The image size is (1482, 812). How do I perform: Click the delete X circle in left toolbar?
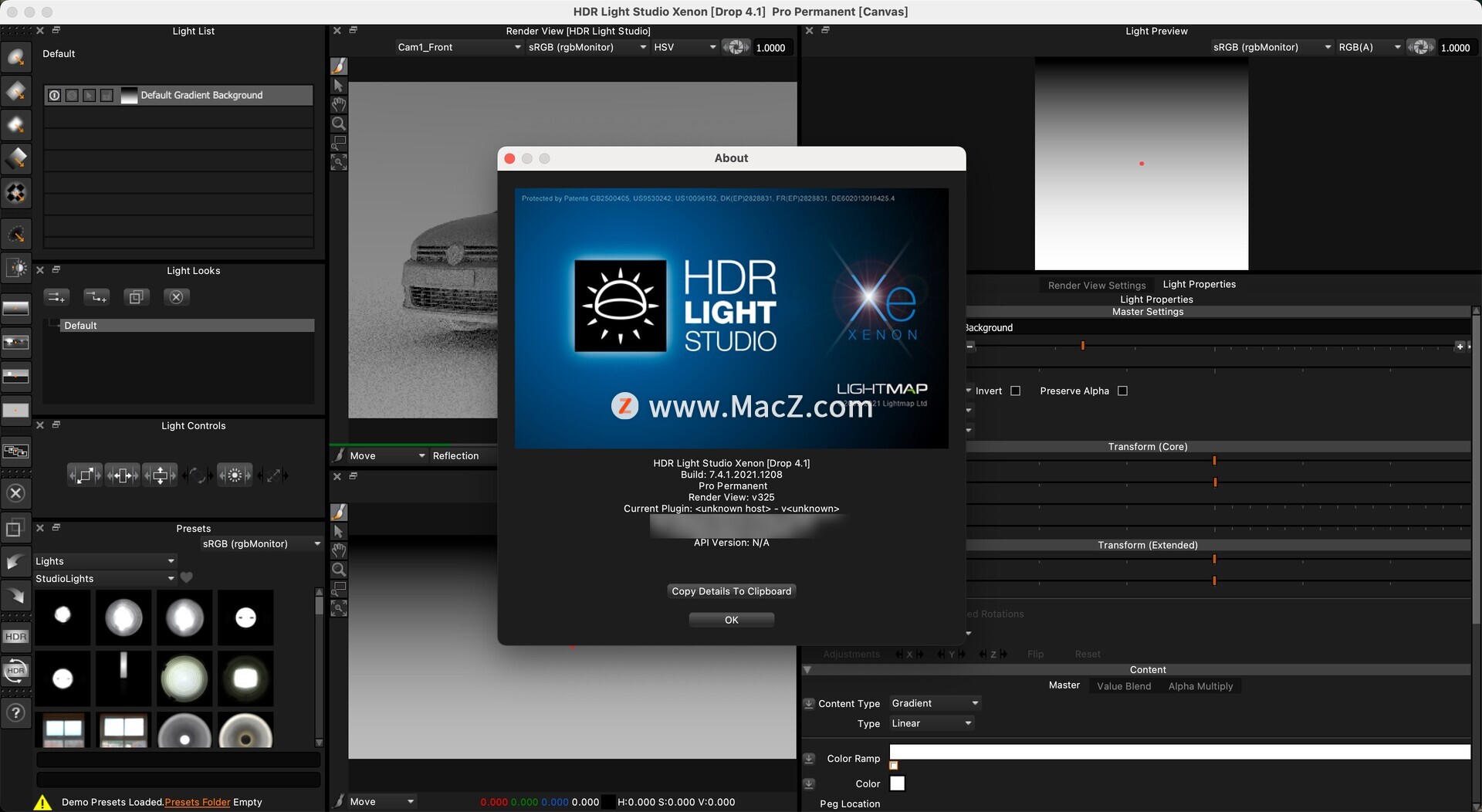pyautogui.click(x=16, y=493)
